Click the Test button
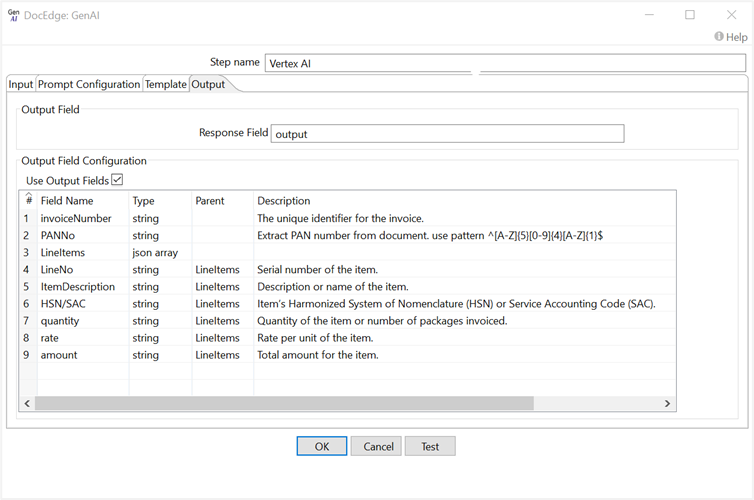Viewport: 754px width, 500px height. [430, 447]
